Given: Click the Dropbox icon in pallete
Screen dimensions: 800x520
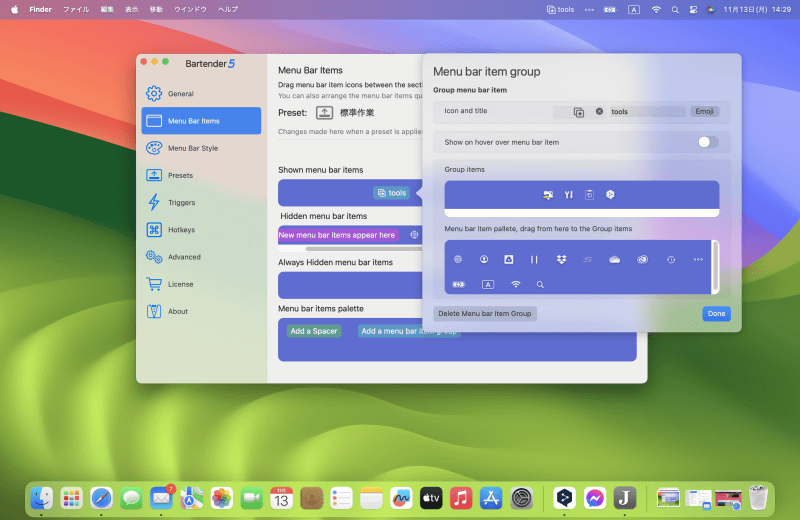Looking at the screenshot, I should [561, 260].
